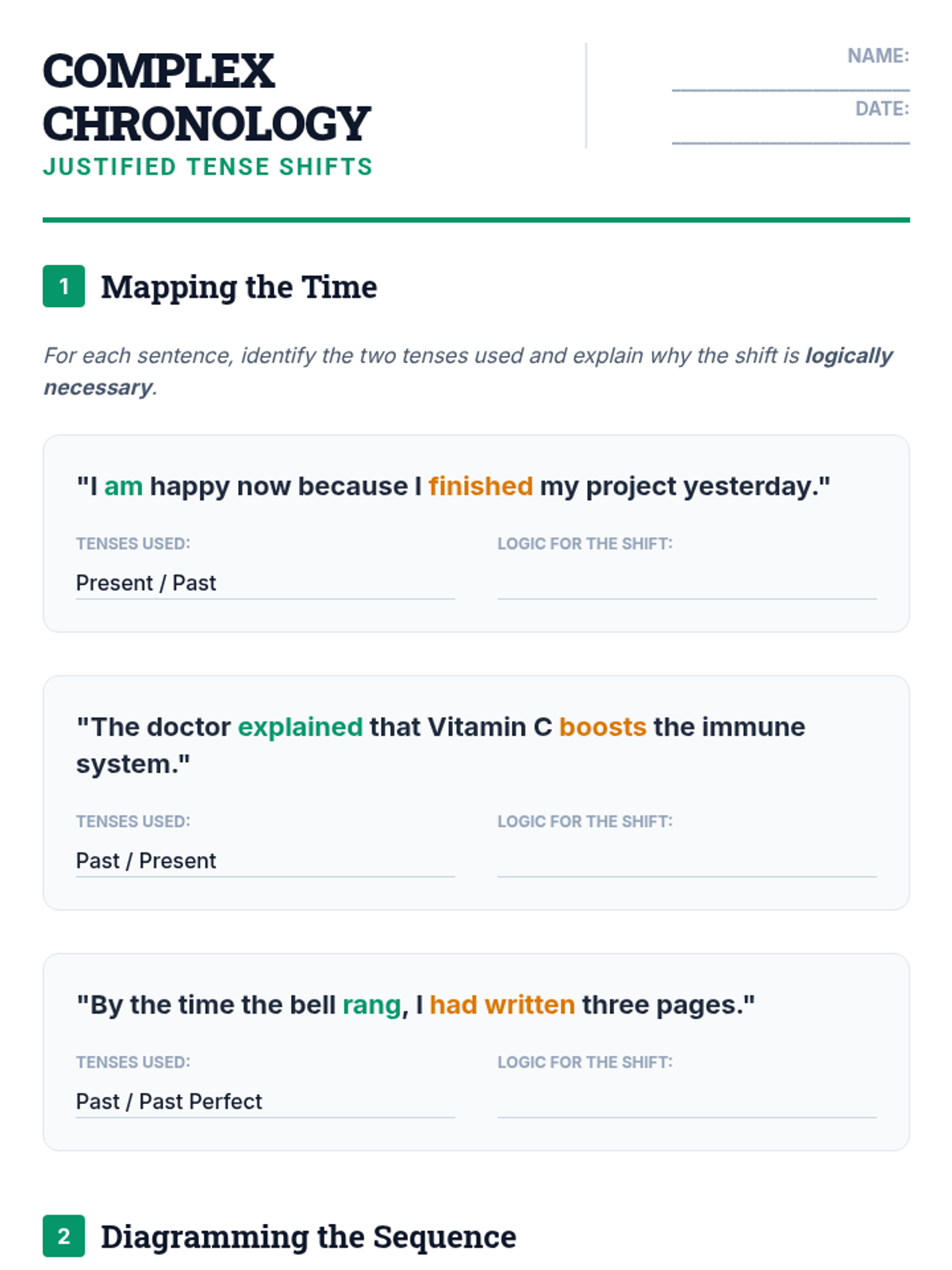Click the logic line for the bell sentence
The image size is (952, 1270).
(x=686, y=1103)
